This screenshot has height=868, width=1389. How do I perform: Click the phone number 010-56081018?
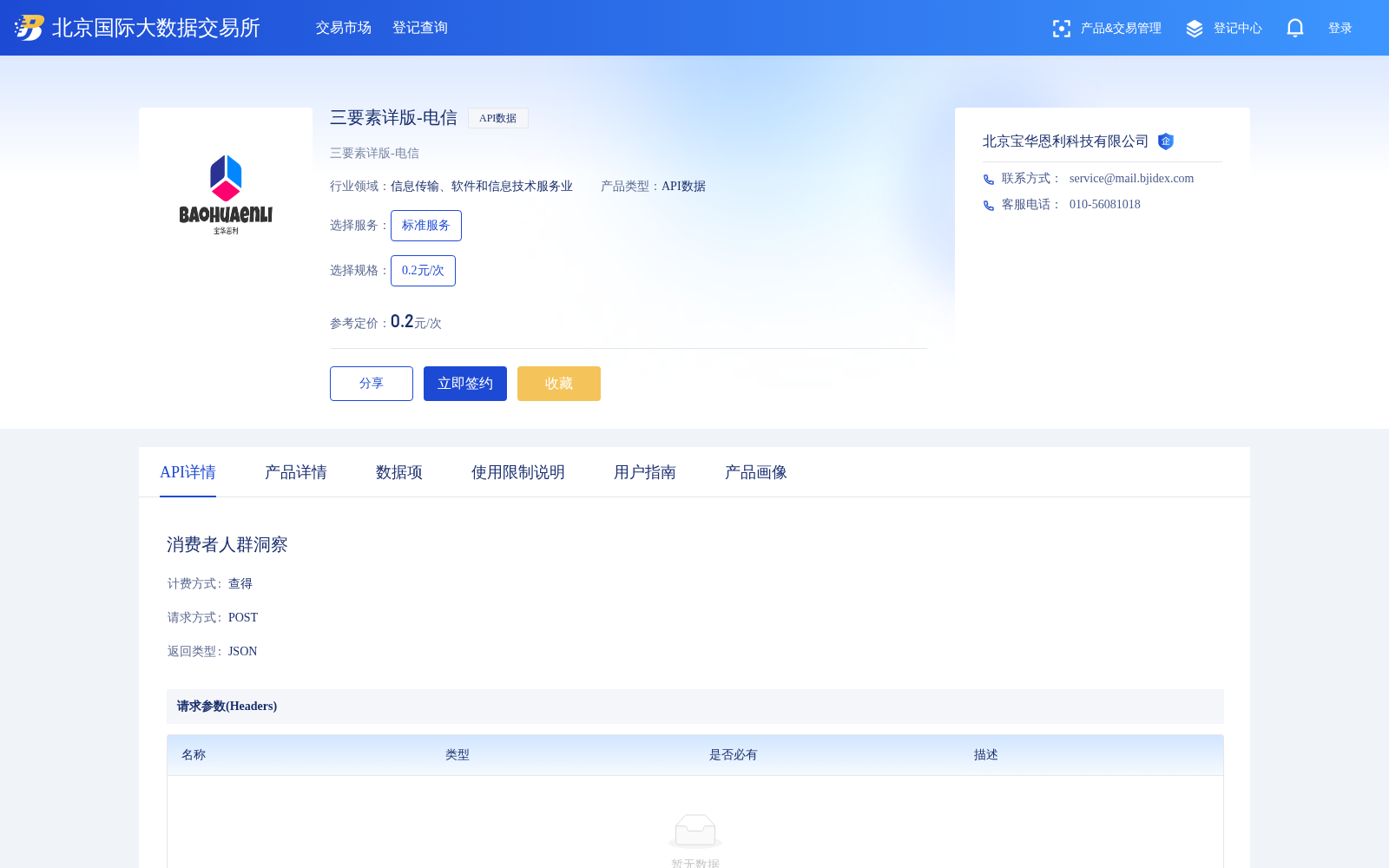click(x=1105, y=205)
